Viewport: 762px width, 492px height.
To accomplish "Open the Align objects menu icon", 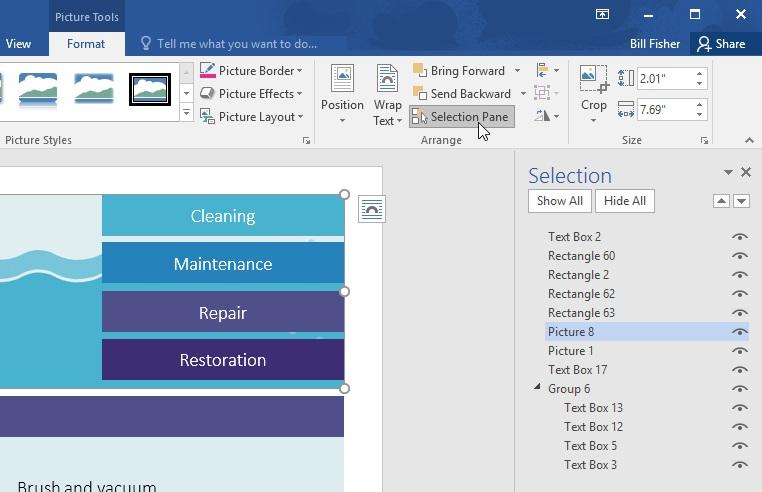I will 547,70.
